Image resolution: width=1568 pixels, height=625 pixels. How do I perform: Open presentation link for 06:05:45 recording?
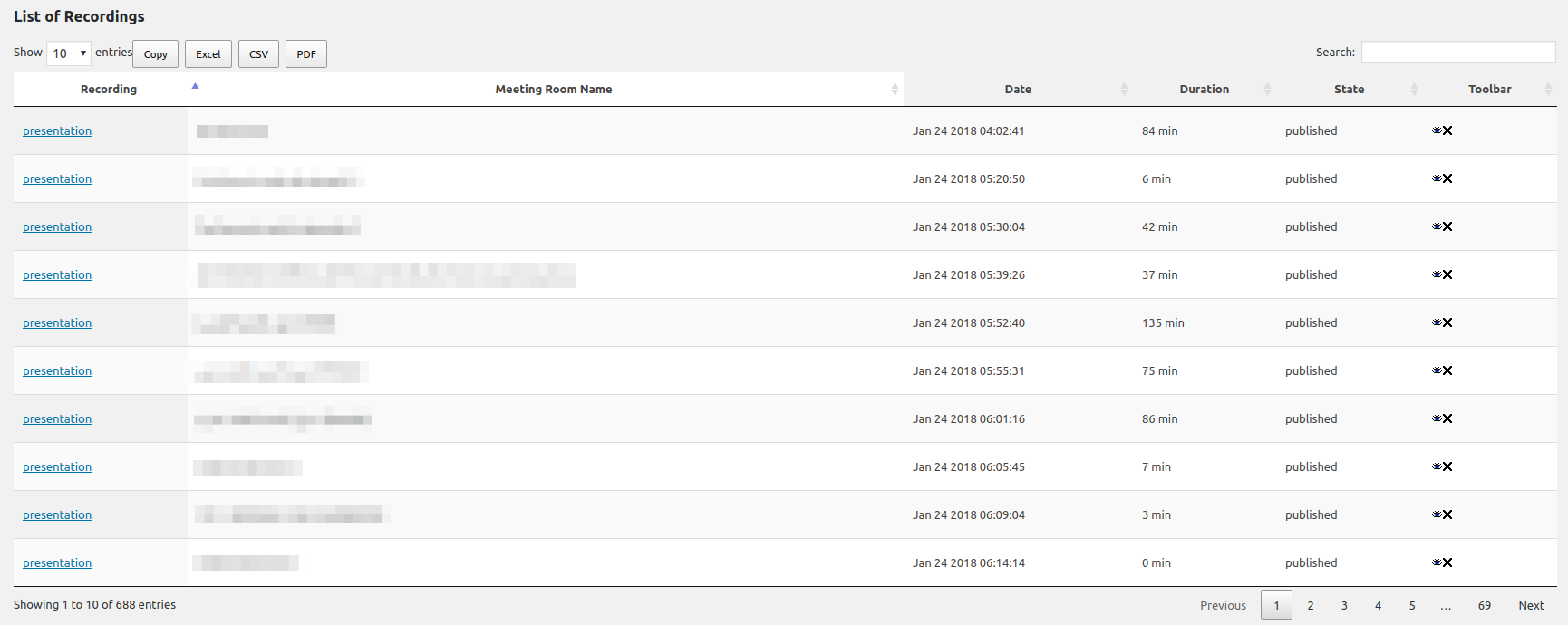click(57, 467)
